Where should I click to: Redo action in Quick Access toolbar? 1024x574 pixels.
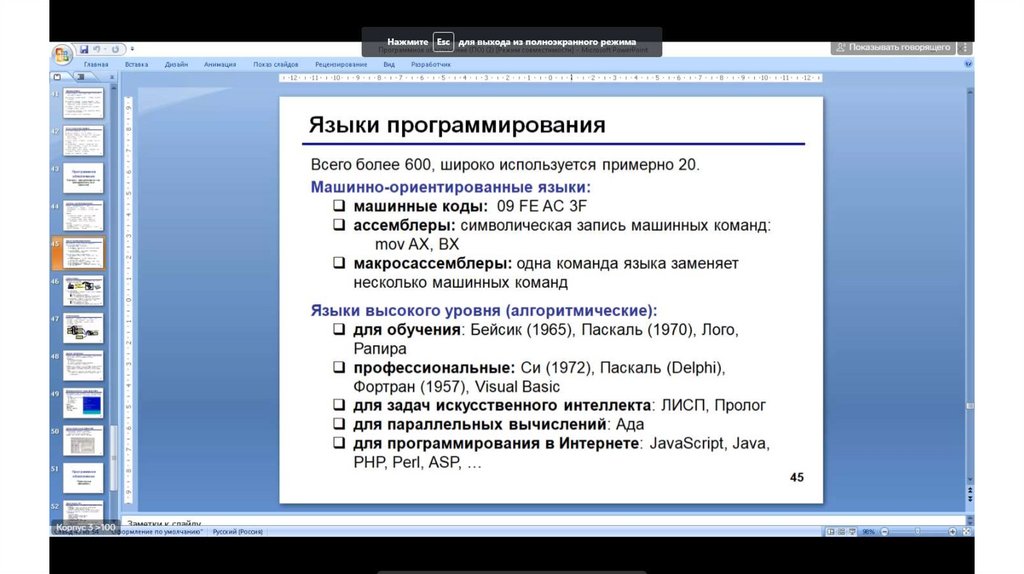116,49
